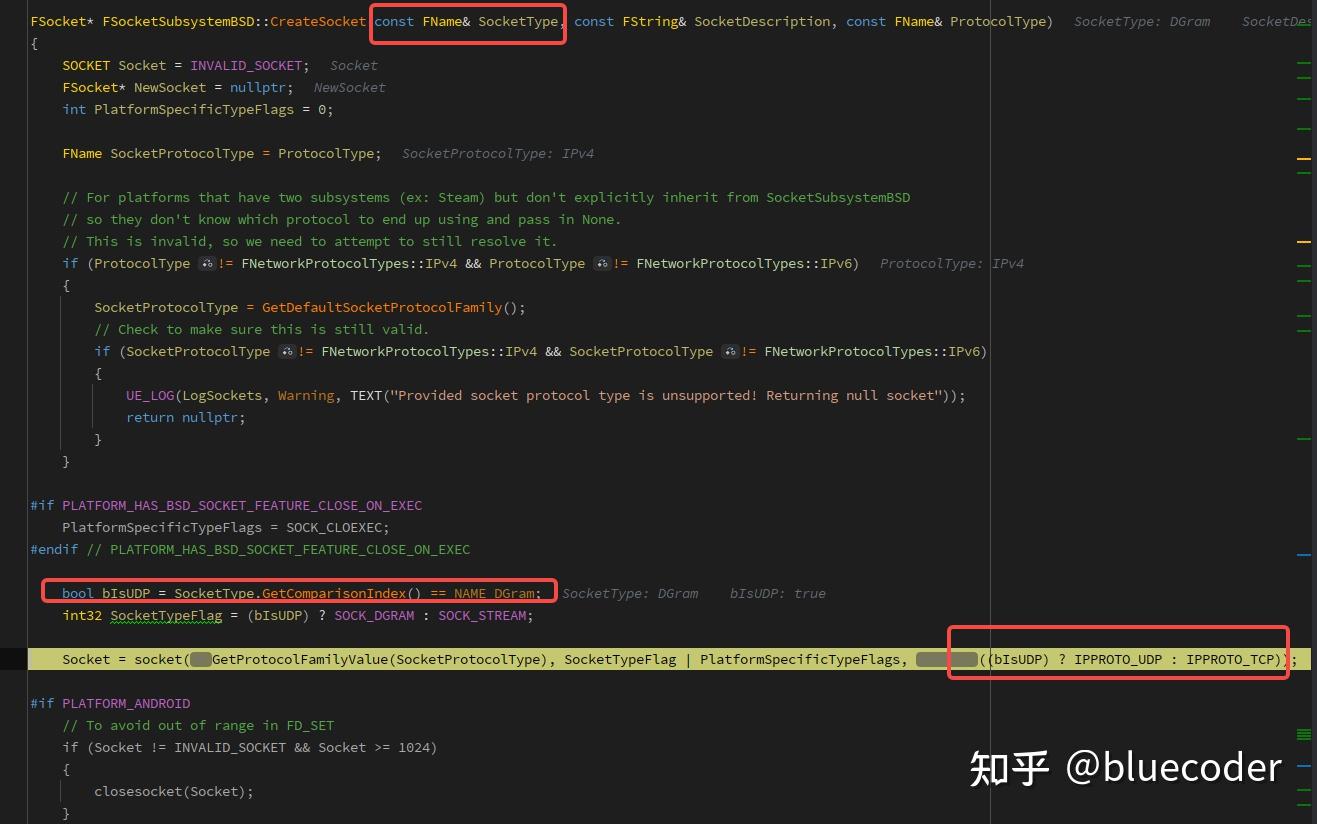
Task: Select the CreateSocket function name
Action: [x=319, y=20]
